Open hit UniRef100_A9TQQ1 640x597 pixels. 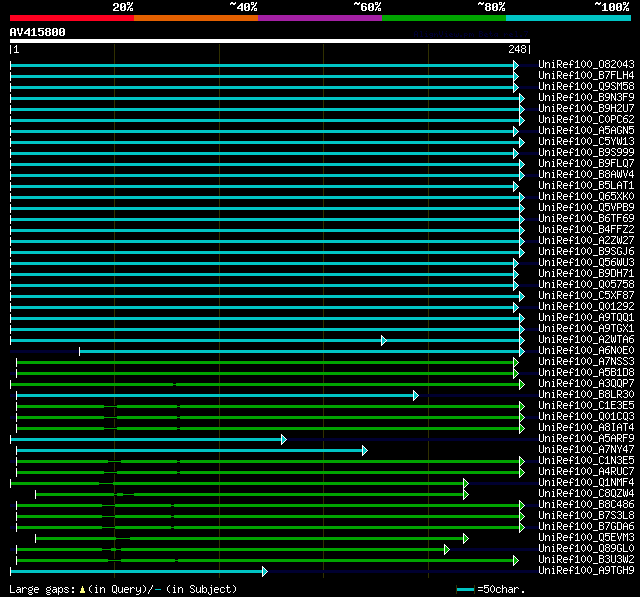[x=586, y=318]
